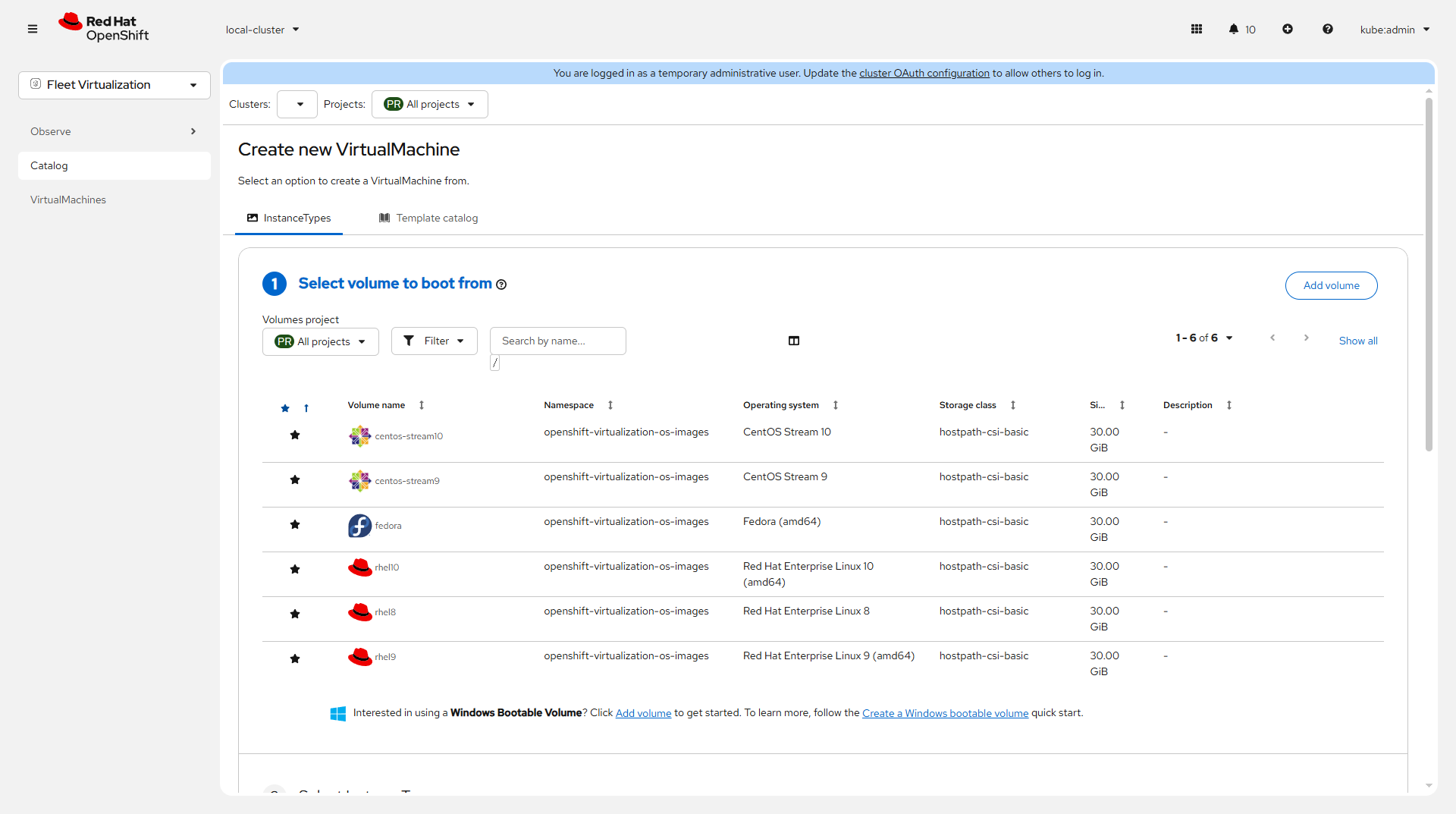Favorite the fedora volume
Screen dimensions: 1456x814
(295, 525)
